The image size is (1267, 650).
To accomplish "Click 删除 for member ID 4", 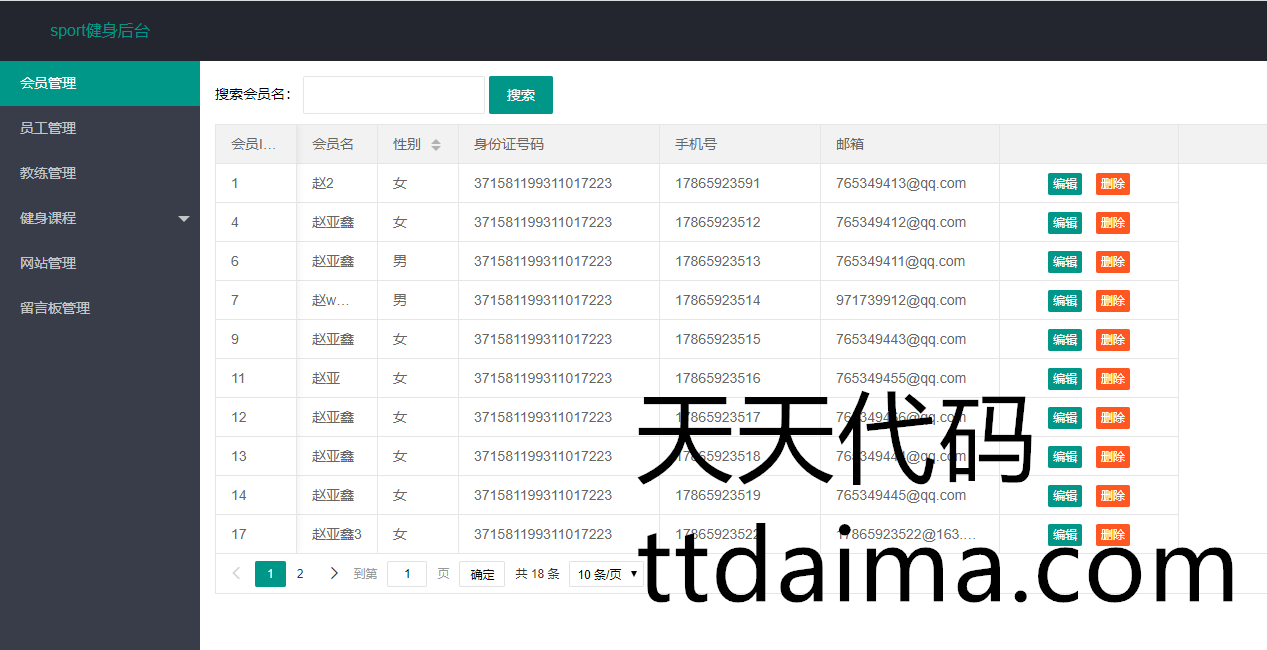I will (x=1112, y=223).
